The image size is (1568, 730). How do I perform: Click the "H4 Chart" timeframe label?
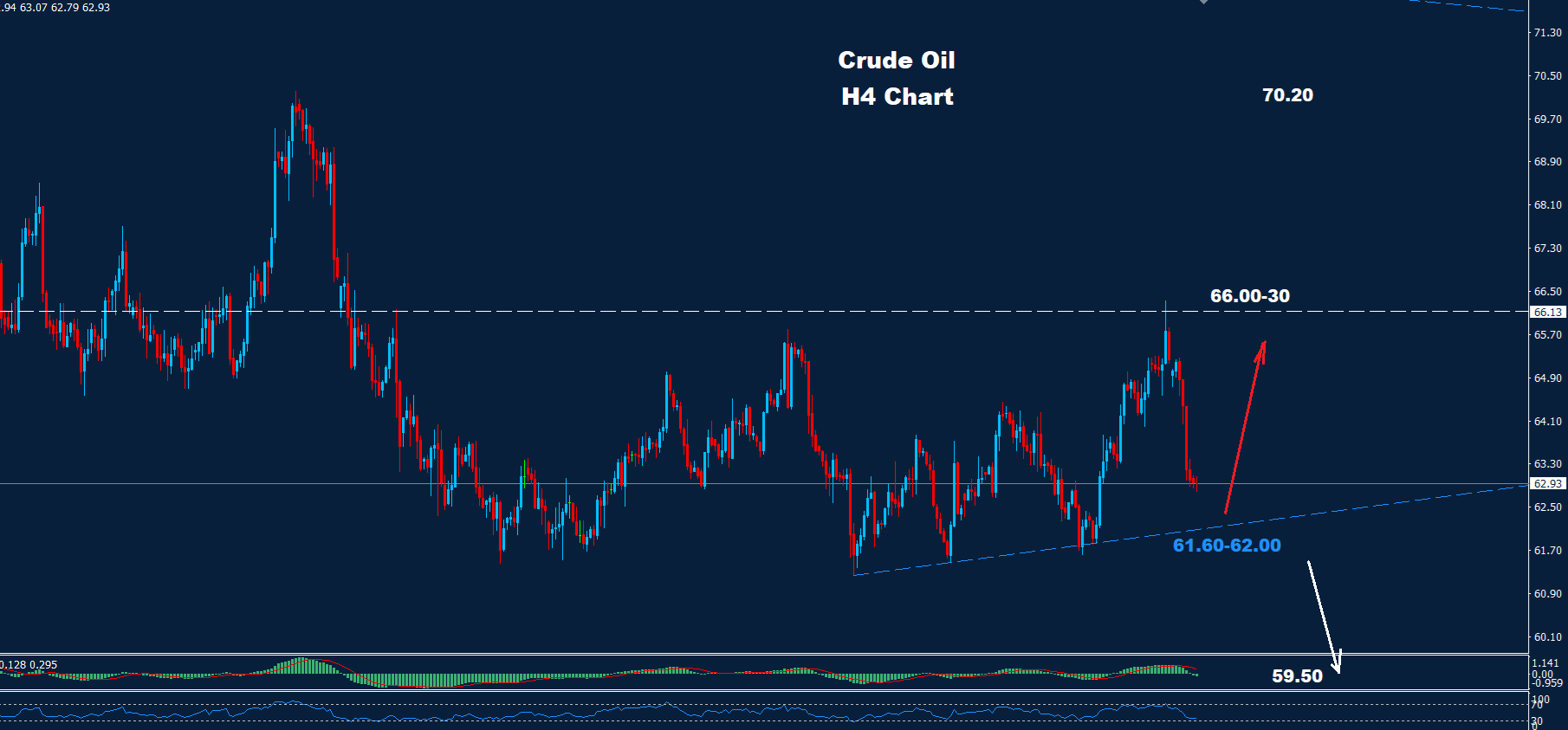click(897, 97)
